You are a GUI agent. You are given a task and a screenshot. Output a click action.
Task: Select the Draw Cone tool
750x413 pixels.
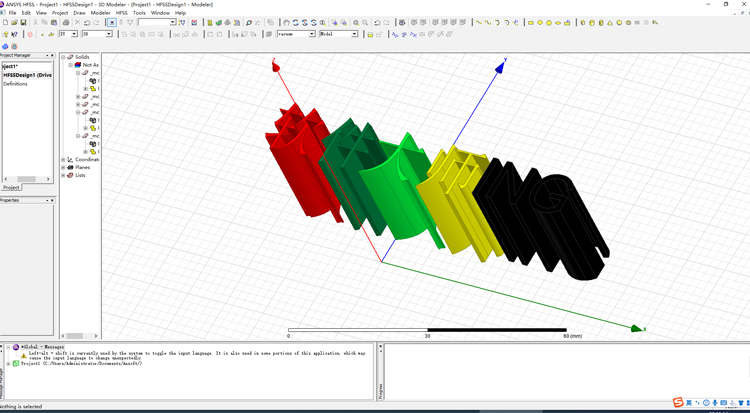(x=610, y=22)
